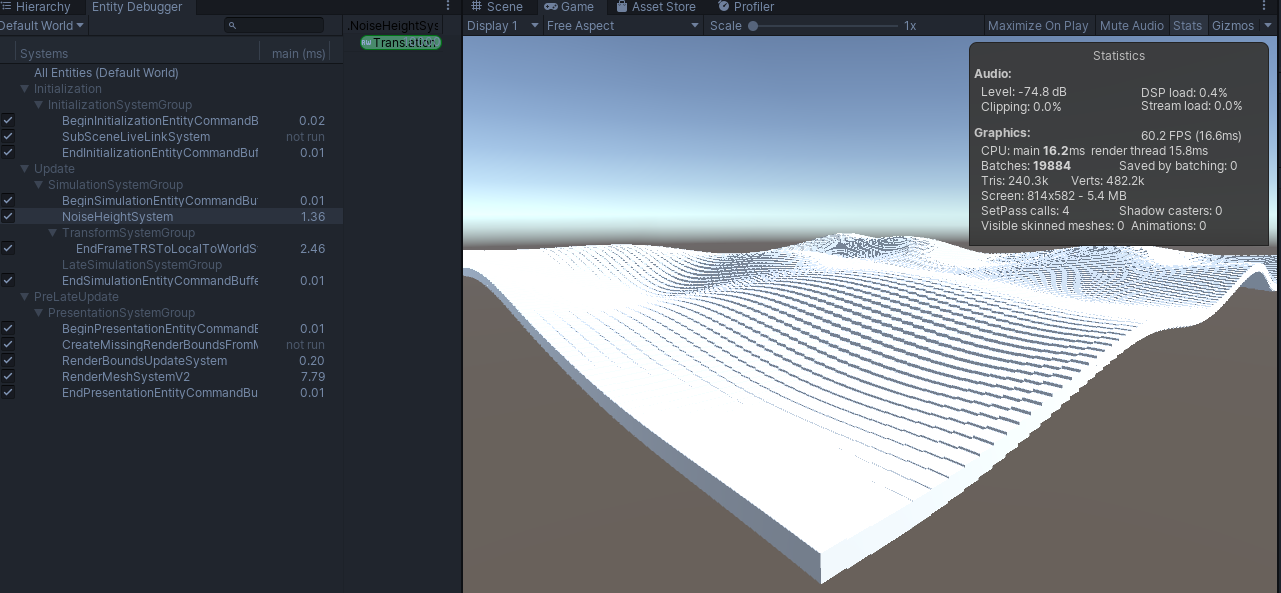The image size is (1281, 593).
Task: Click the Asset Store package icon
Action: coord(622,7)
